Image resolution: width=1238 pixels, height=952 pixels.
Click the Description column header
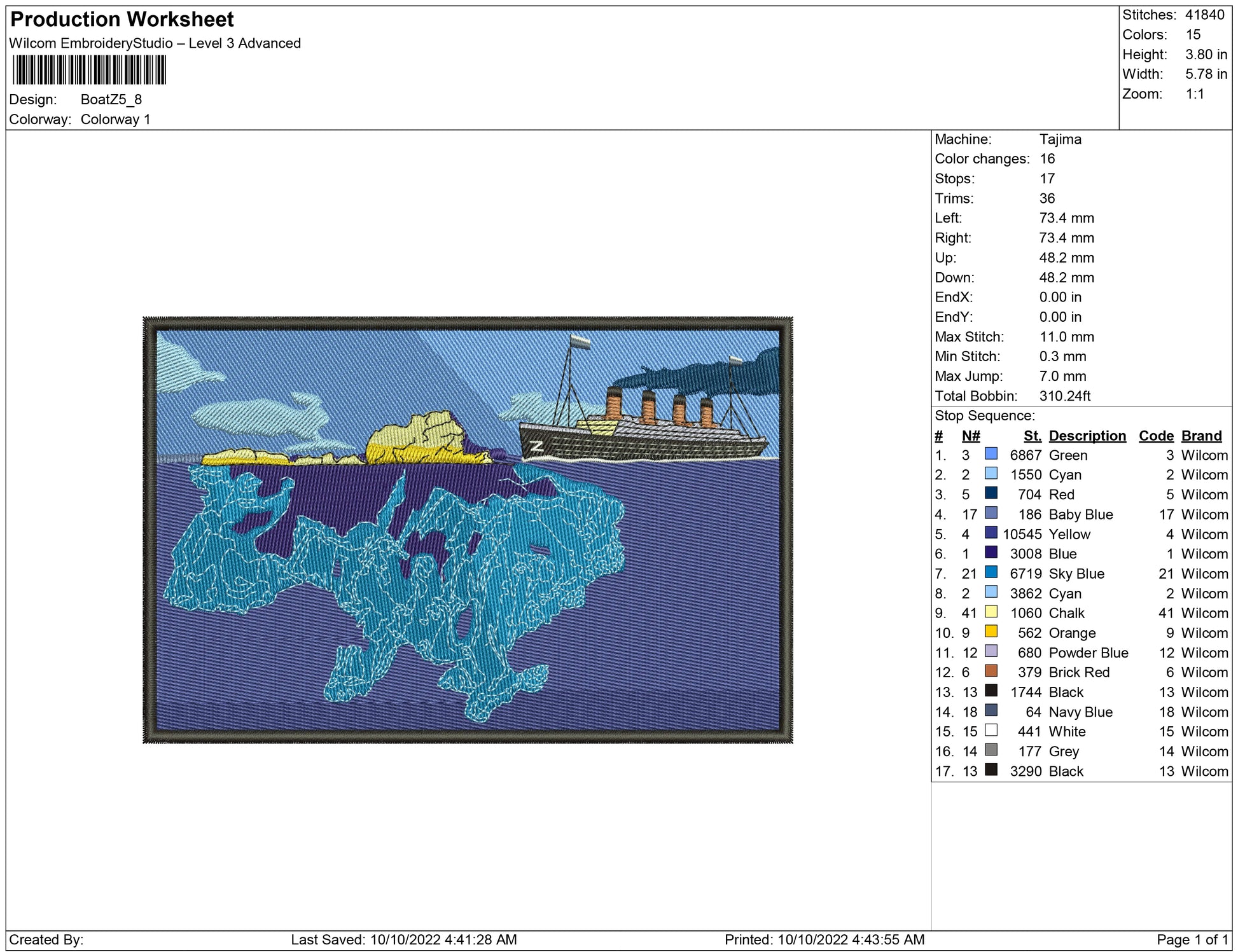pos(1087,436)
